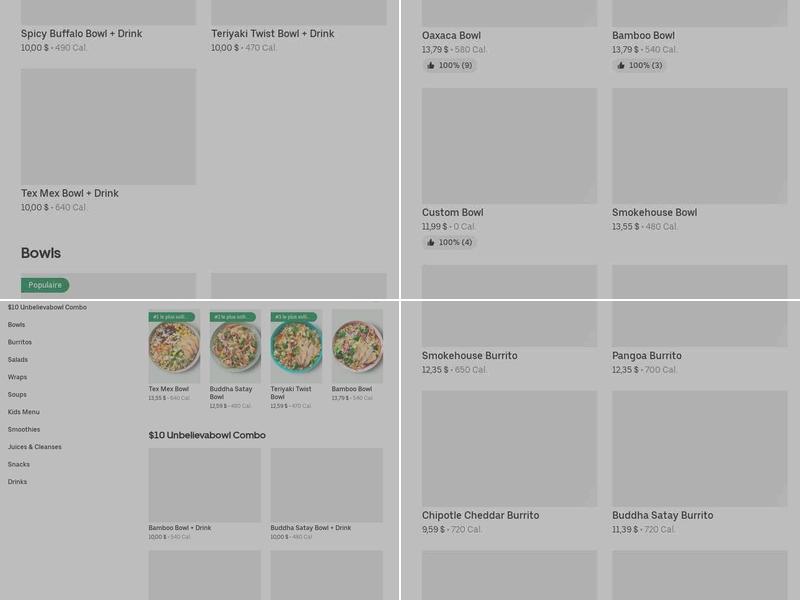This screenshot has height=600, width=800.
Task: Open the Drinks section from the sidebar
Action: 16,481
